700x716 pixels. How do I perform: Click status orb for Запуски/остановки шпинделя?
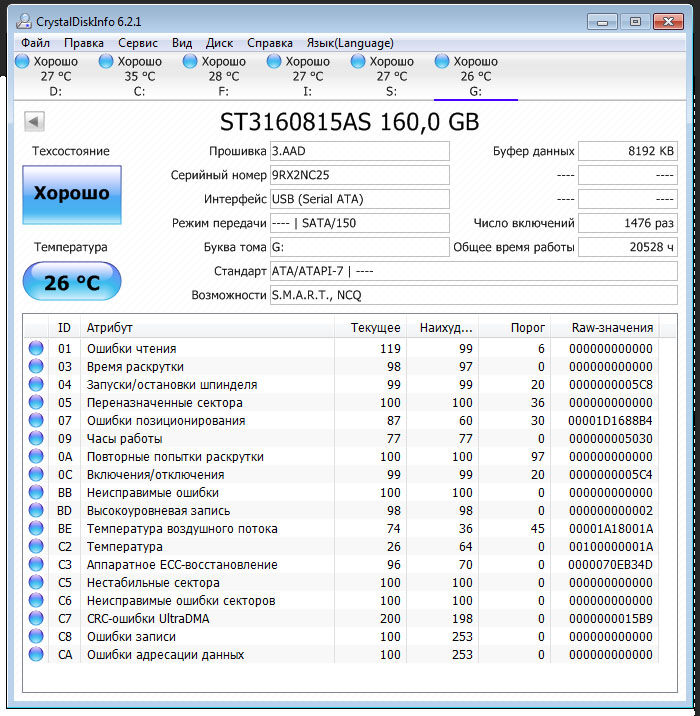click(36, 384)
